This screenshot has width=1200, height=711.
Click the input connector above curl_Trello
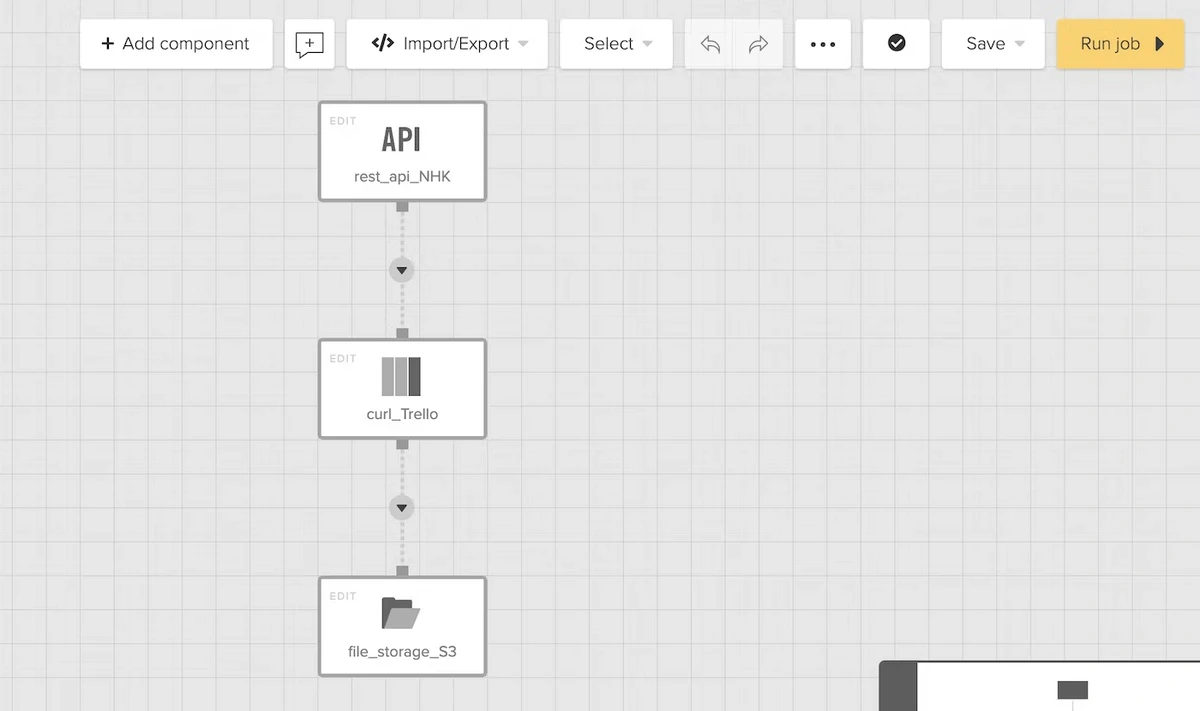pos(402,333)
